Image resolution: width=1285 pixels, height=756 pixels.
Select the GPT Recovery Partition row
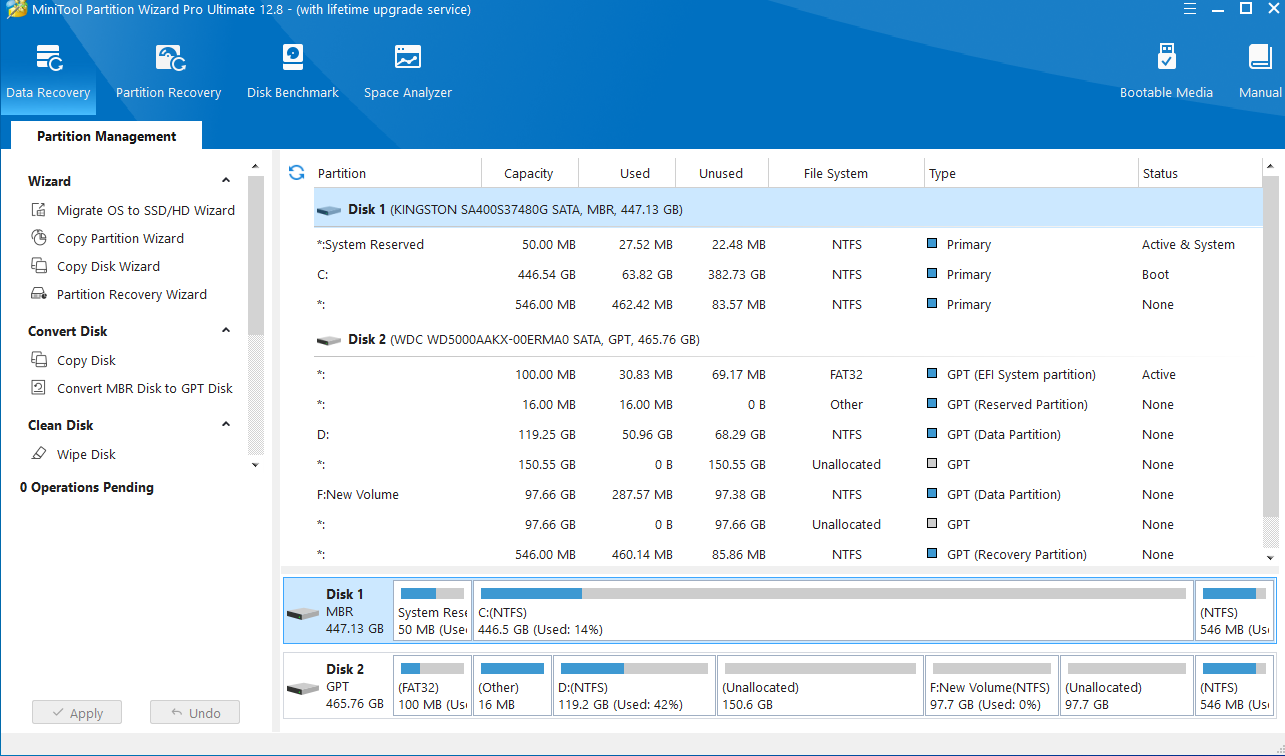coord(788,554)
